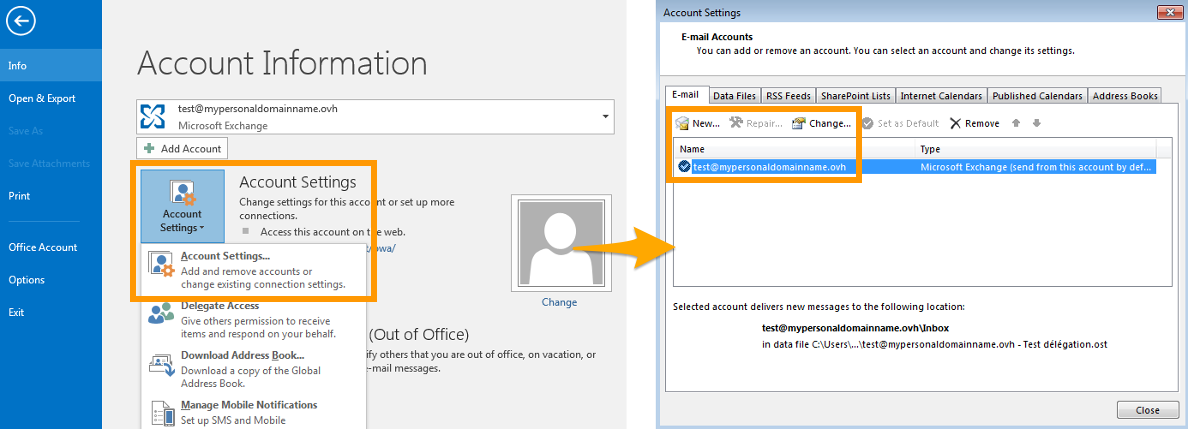Click the move down arrow icon
The width and height of the screenshot is (1188, 429).
[1037, 123]
